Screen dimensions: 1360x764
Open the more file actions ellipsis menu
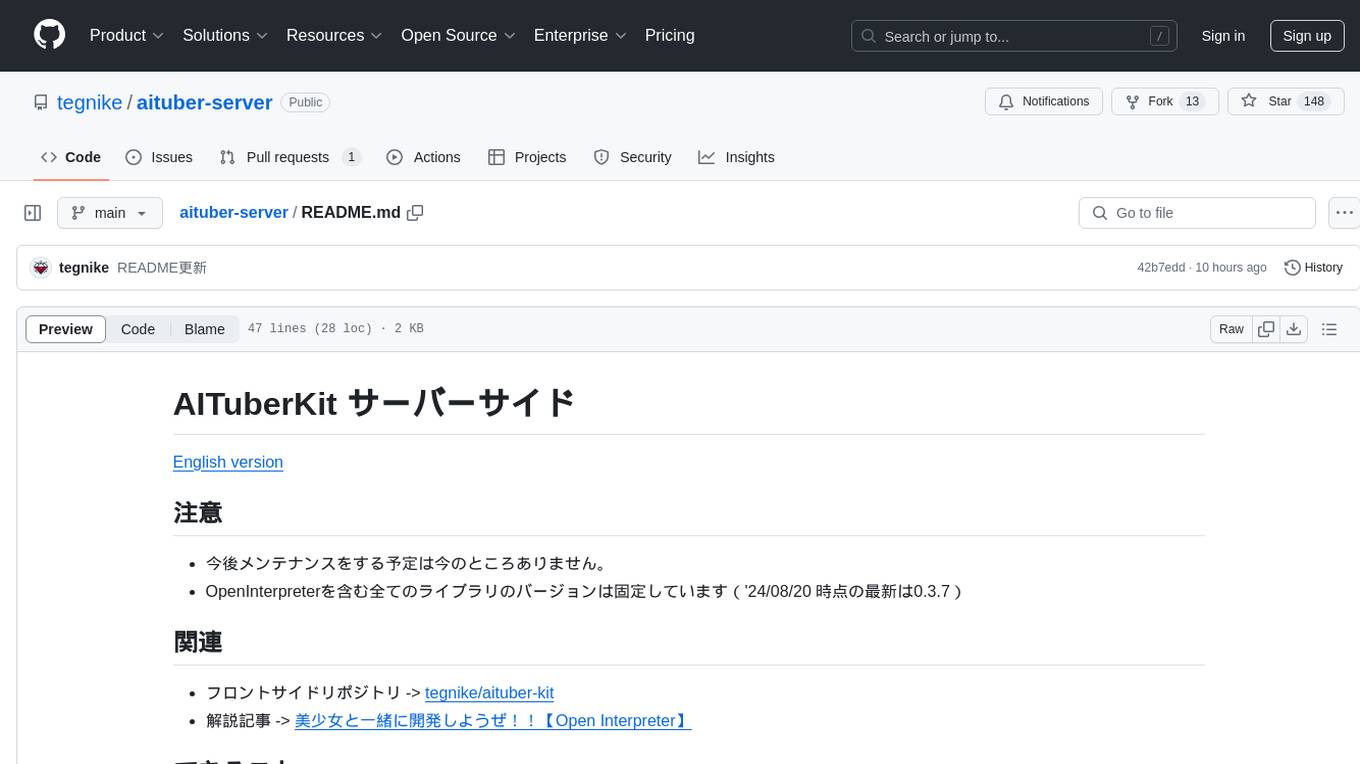[1344, 213]
